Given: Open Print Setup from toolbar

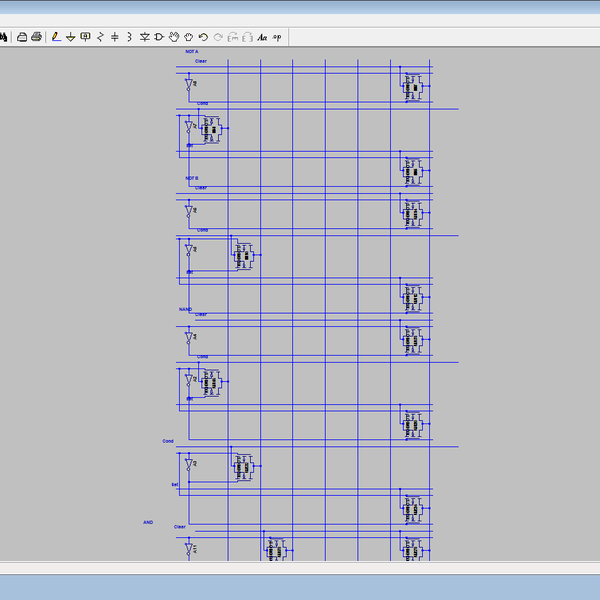Looking at the screenshot, I should (x=22, y=37).
